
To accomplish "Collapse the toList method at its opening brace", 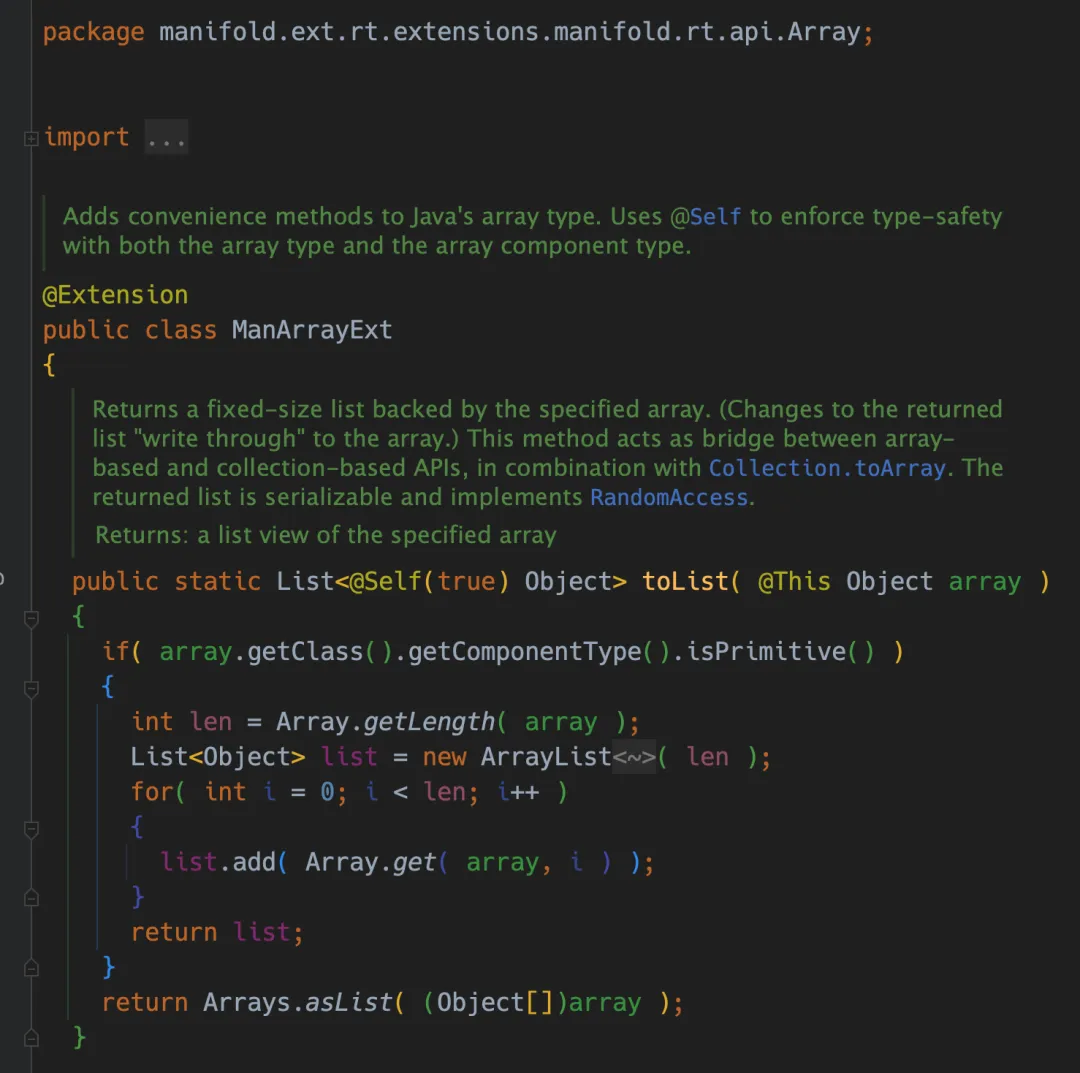I will [31, 618].
